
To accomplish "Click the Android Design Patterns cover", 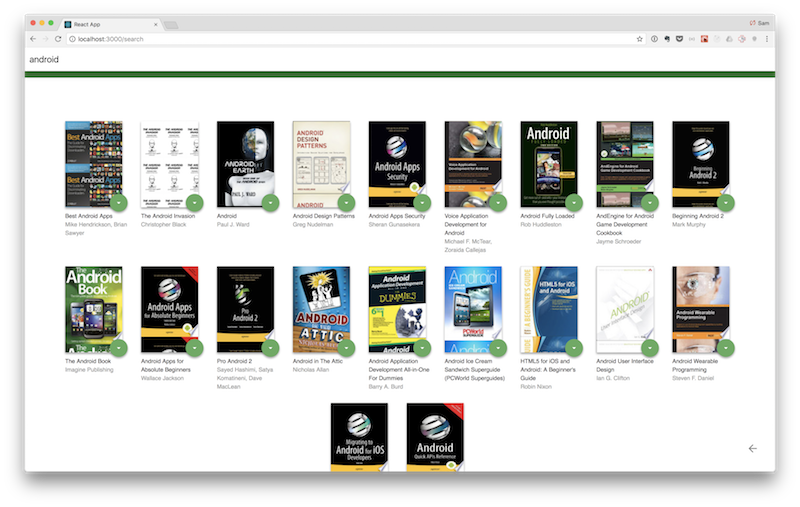I will pos(321,164).
